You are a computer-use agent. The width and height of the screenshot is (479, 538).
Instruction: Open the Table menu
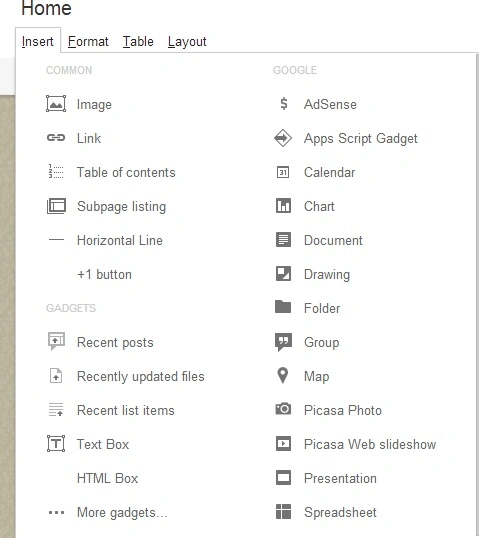(x=138, y=42)
